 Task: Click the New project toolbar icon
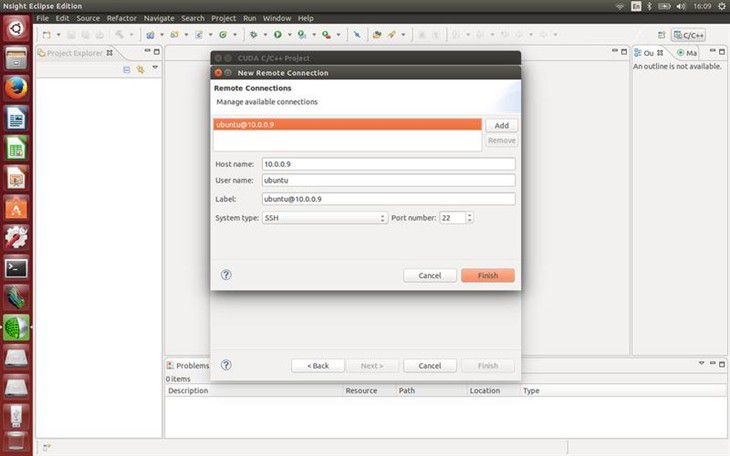coord(47,35)
